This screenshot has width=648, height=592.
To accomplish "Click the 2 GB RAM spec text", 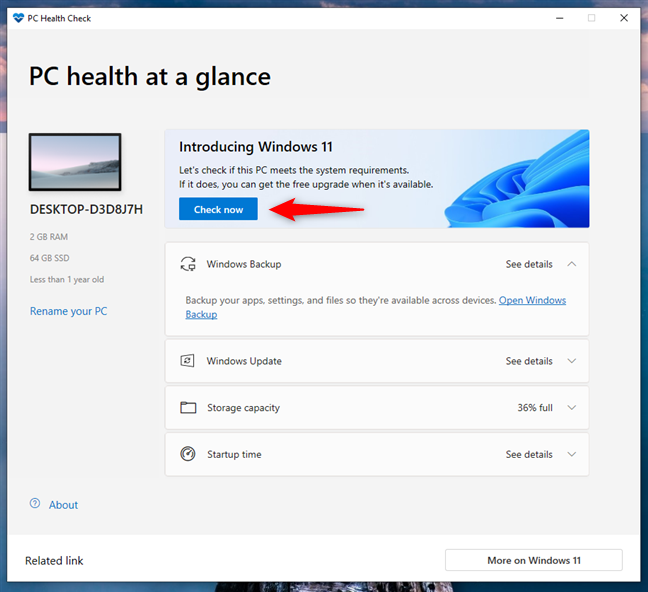I will pyautogui.click(x=49, y=237).
